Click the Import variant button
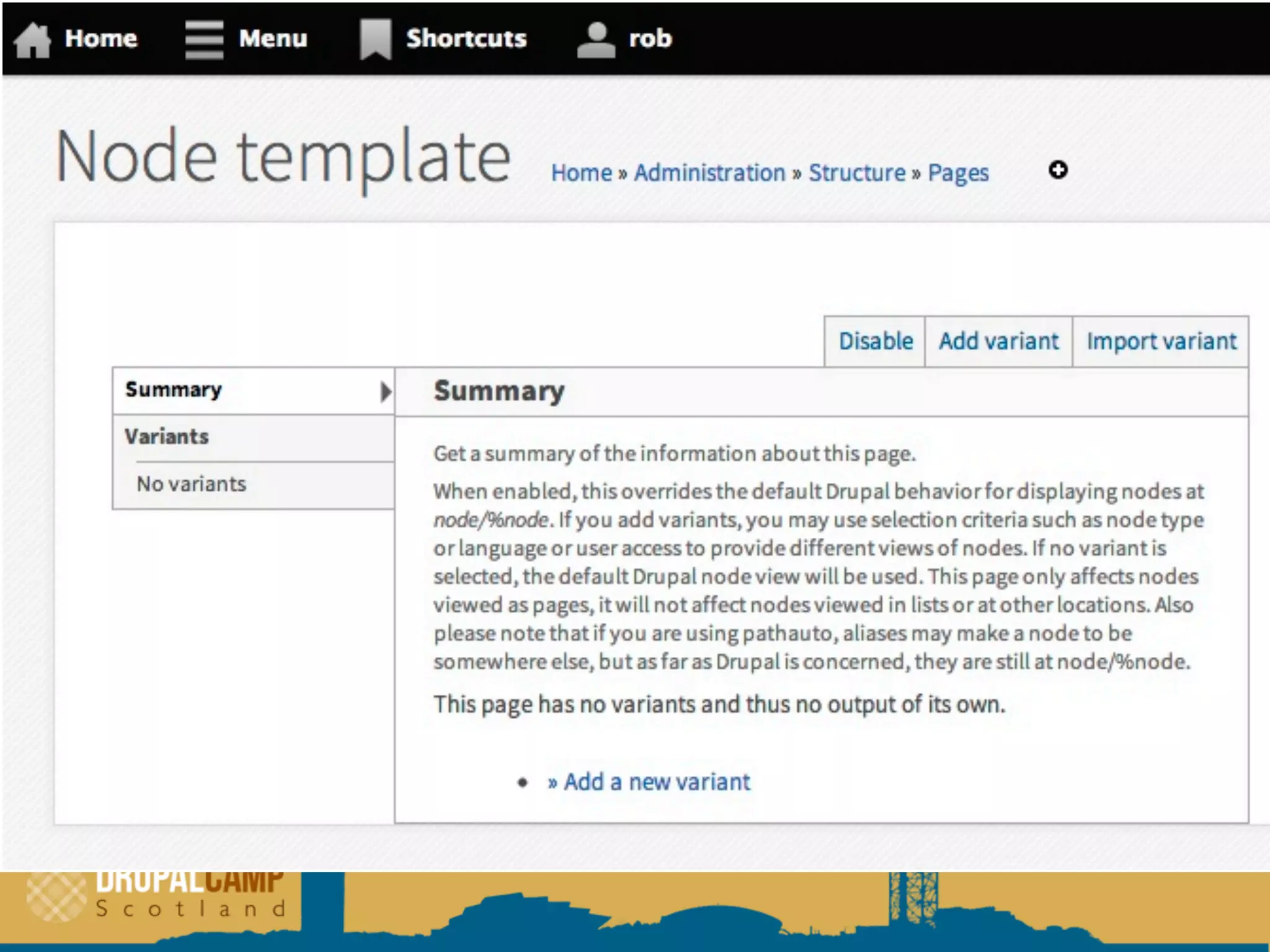Screen dimensions: 1270x952 (x=1161, y=342)
